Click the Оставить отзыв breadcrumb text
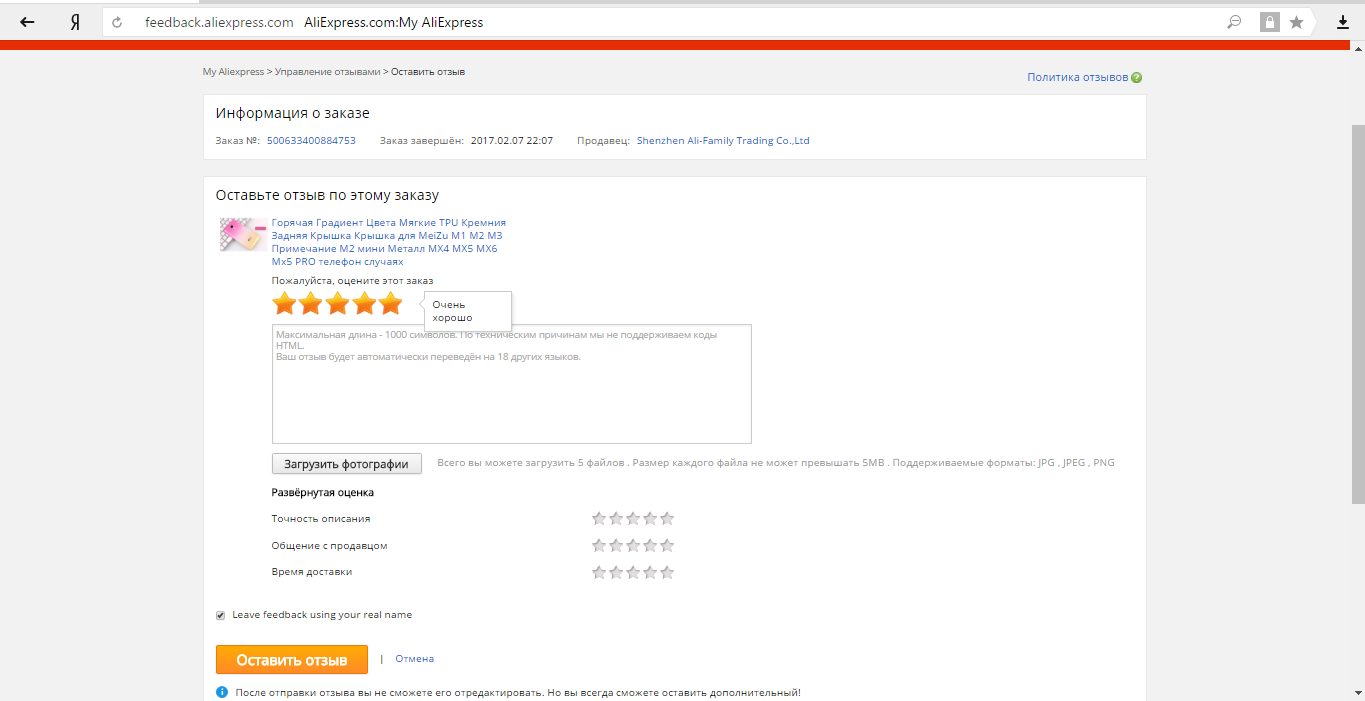 (428, 72)
